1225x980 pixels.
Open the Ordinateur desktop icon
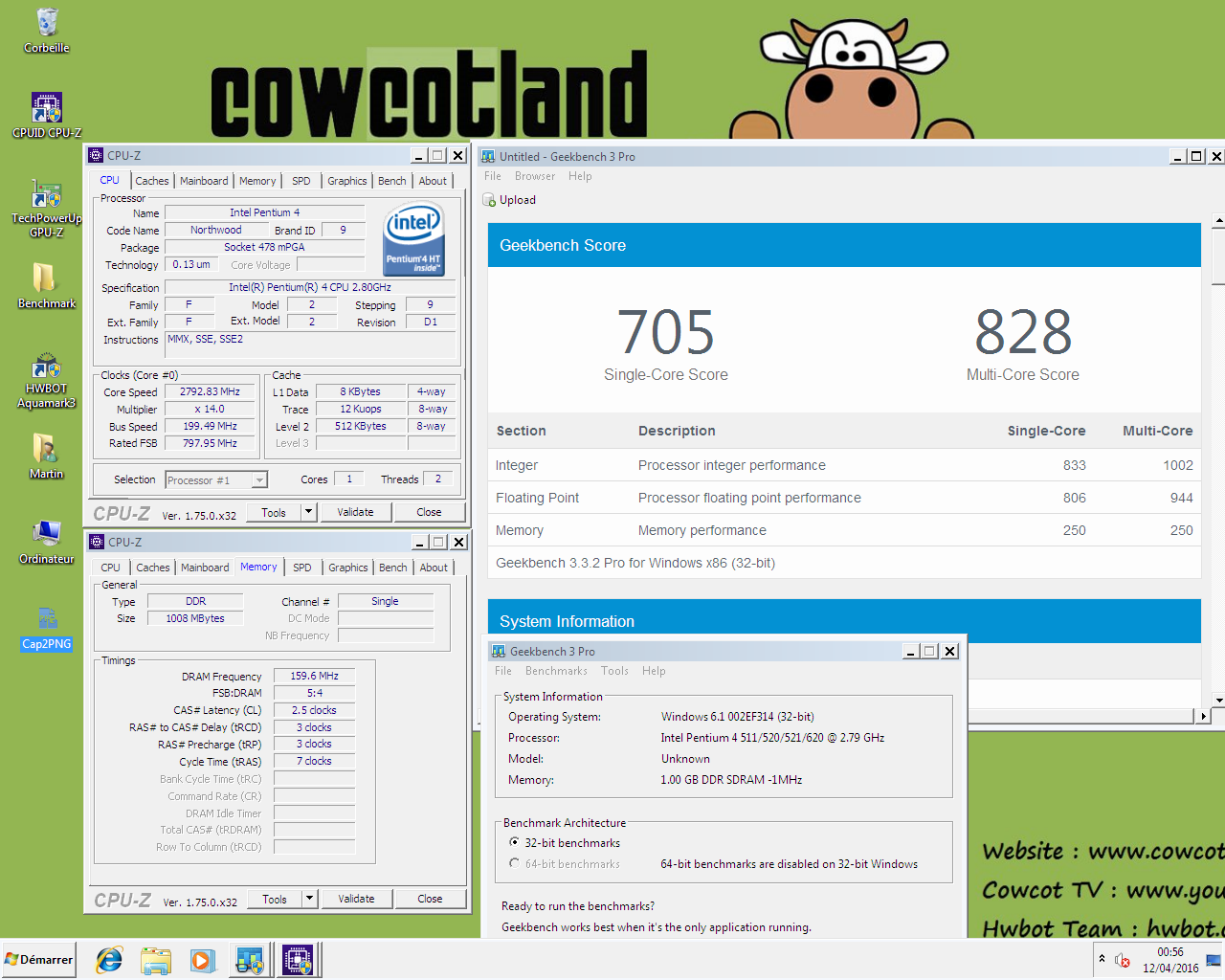point(46,542)
